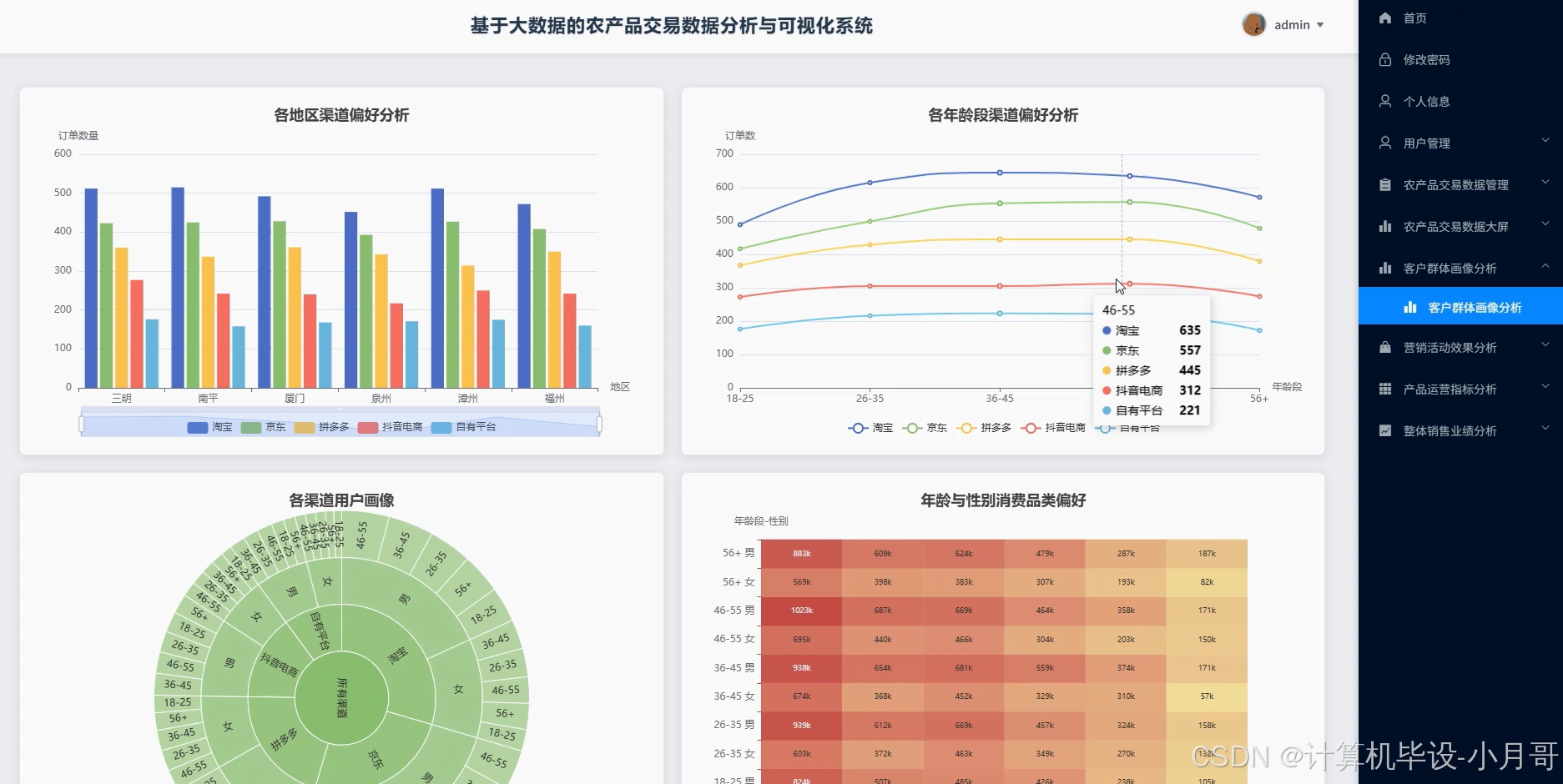Click the 82k heatmap cell

[1207, 582]
